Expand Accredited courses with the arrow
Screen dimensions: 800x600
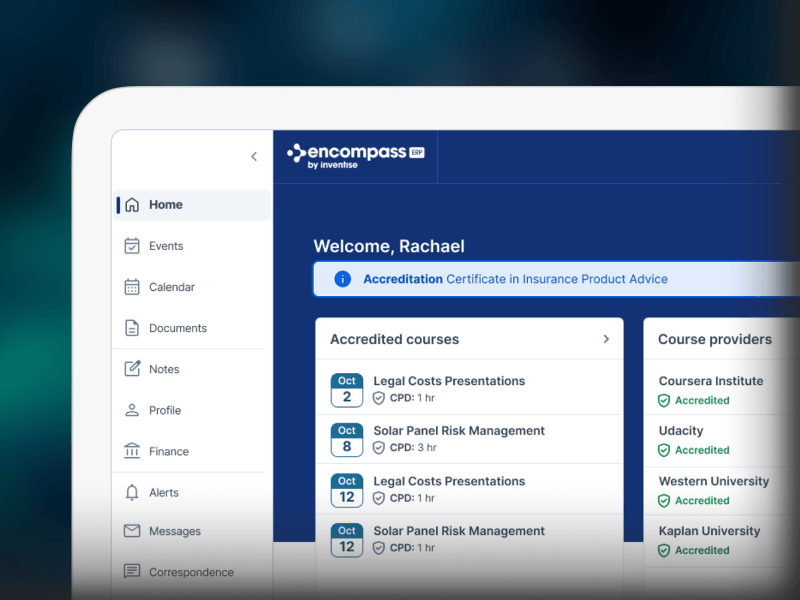click(x=606, y=339)
